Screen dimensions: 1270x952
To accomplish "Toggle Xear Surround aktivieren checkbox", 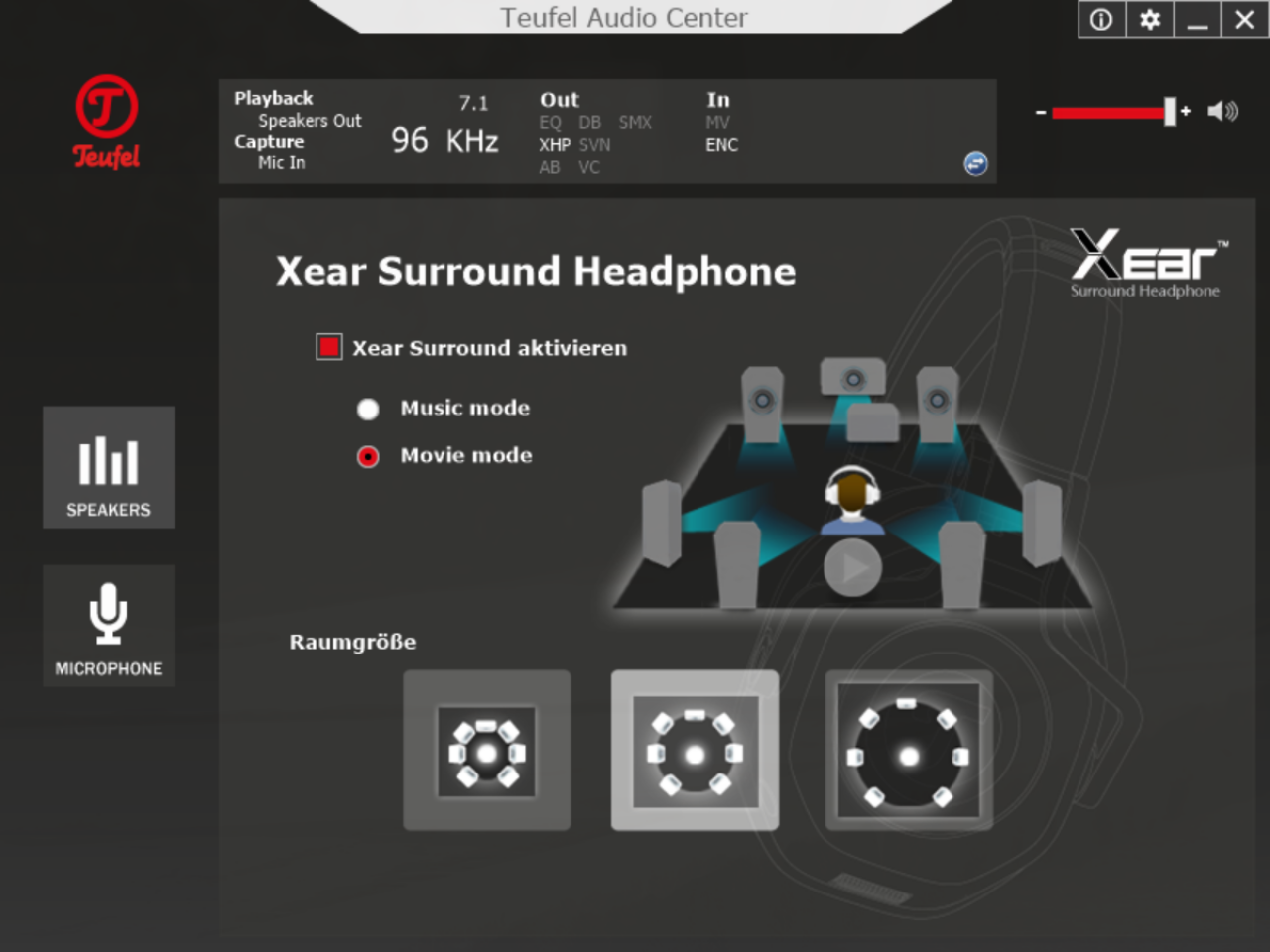I will pos(329,347).
